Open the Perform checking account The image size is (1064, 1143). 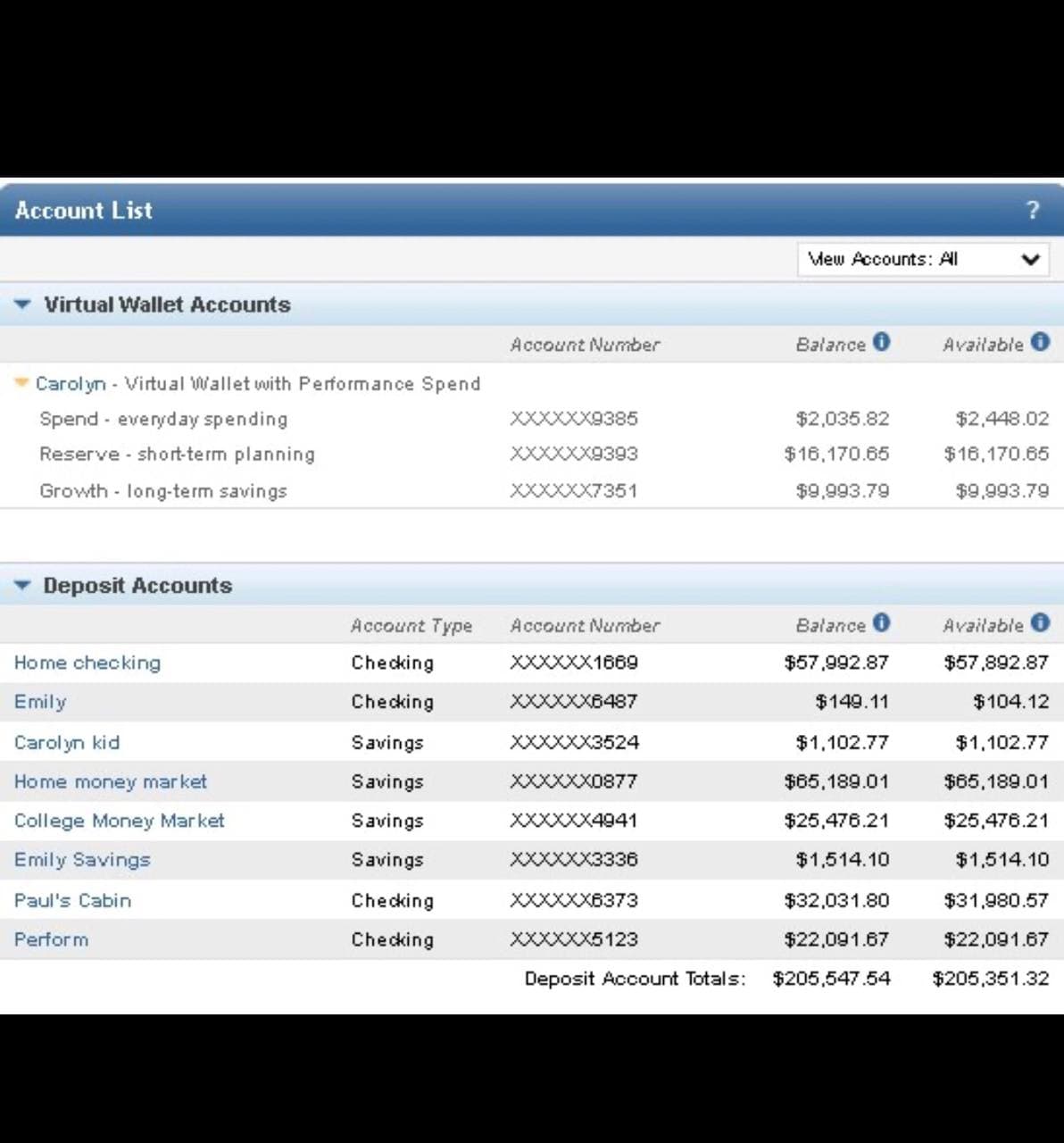[51, 939]
